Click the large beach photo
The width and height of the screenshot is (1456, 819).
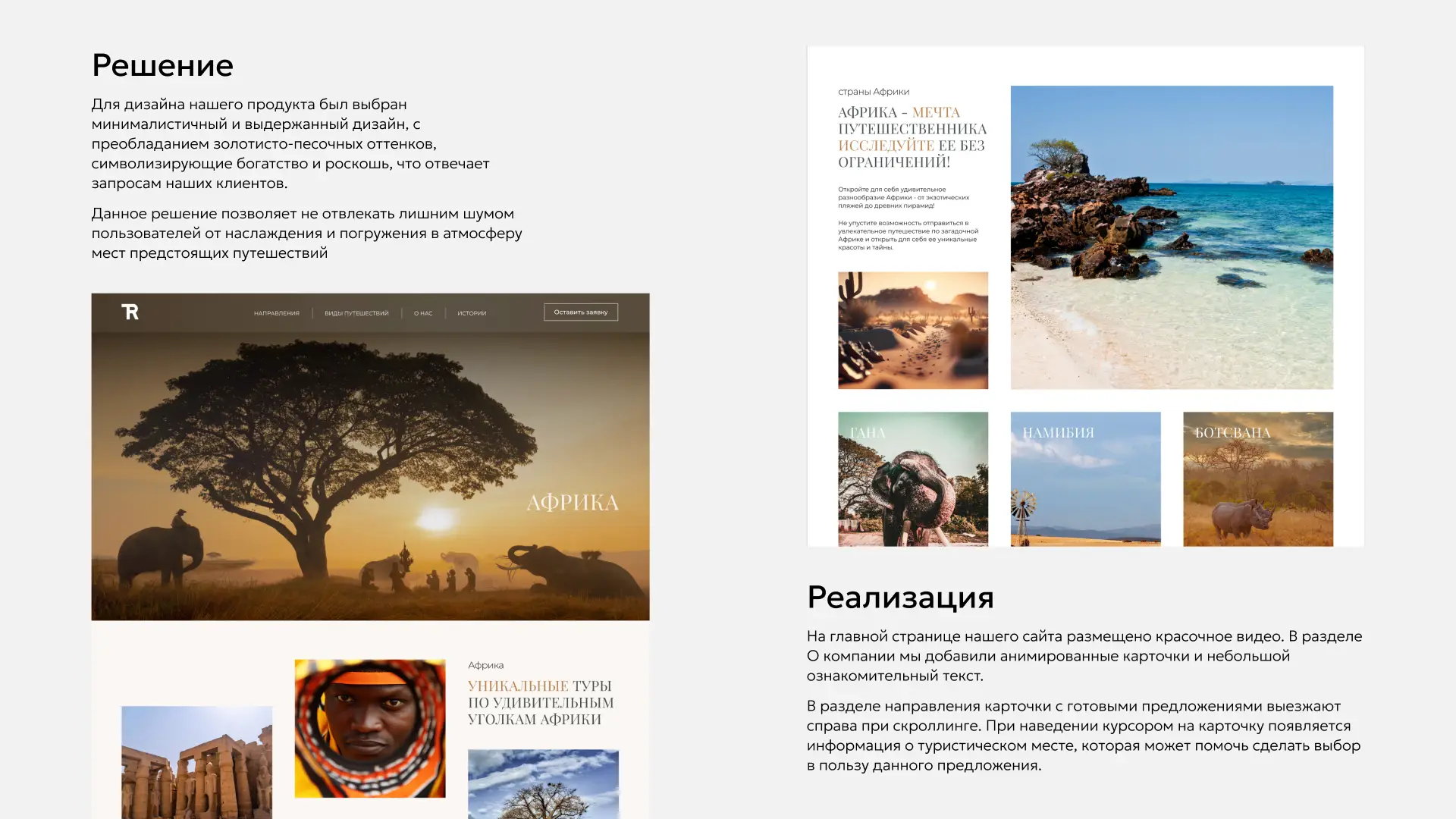pyautogui.click(x=1172, y=237)
